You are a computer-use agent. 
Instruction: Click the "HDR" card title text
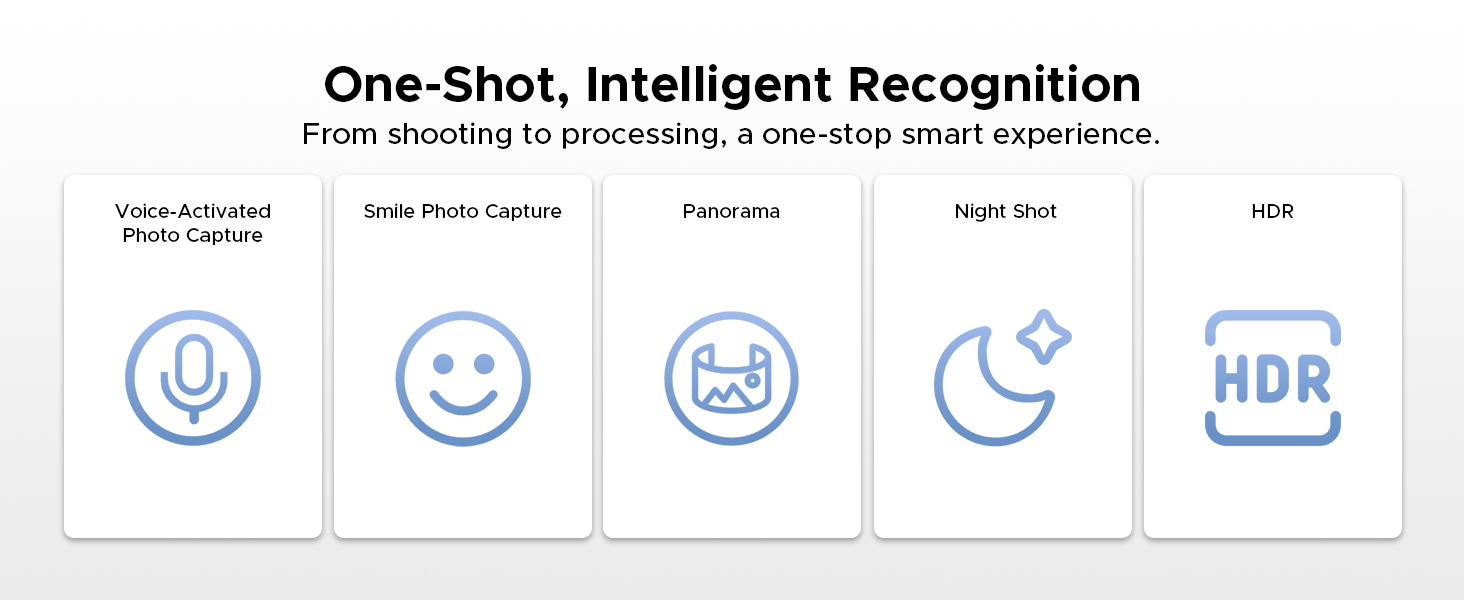tap(1273, 211)
